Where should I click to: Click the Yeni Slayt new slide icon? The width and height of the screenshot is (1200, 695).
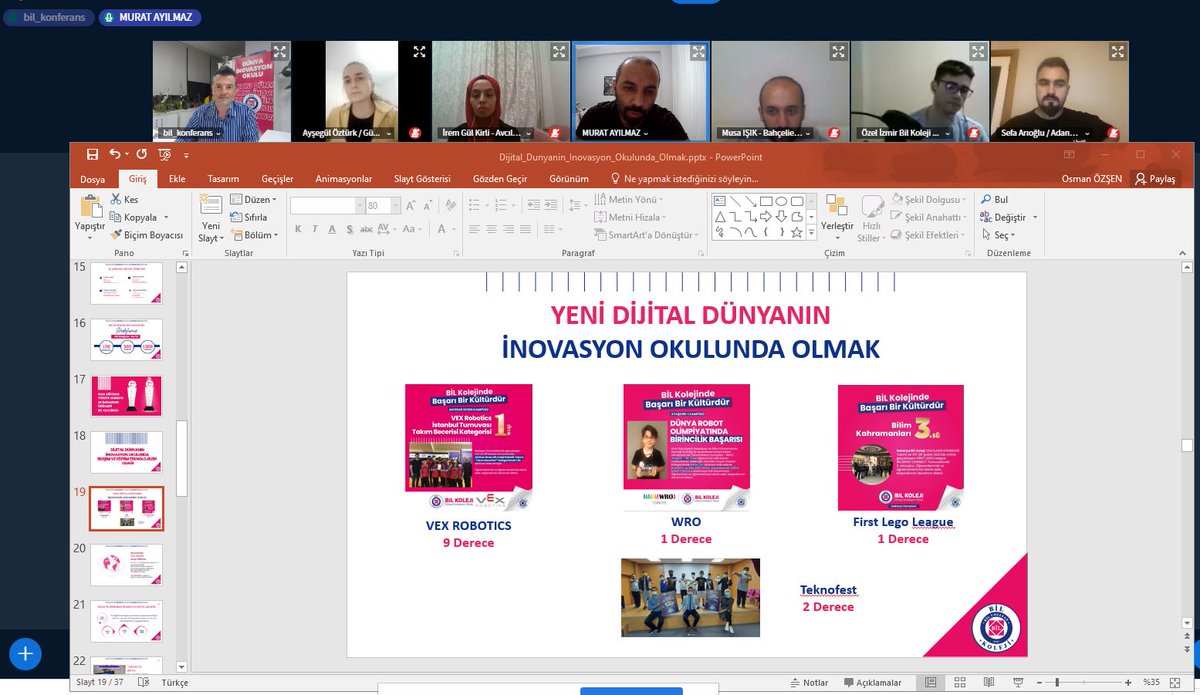210,205
